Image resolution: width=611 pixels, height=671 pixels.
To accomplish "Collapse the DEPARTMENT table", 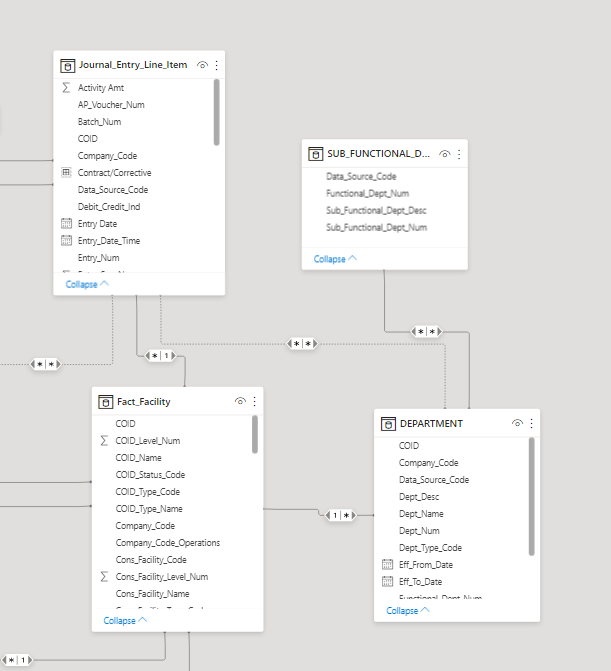I will coord(408,611).
